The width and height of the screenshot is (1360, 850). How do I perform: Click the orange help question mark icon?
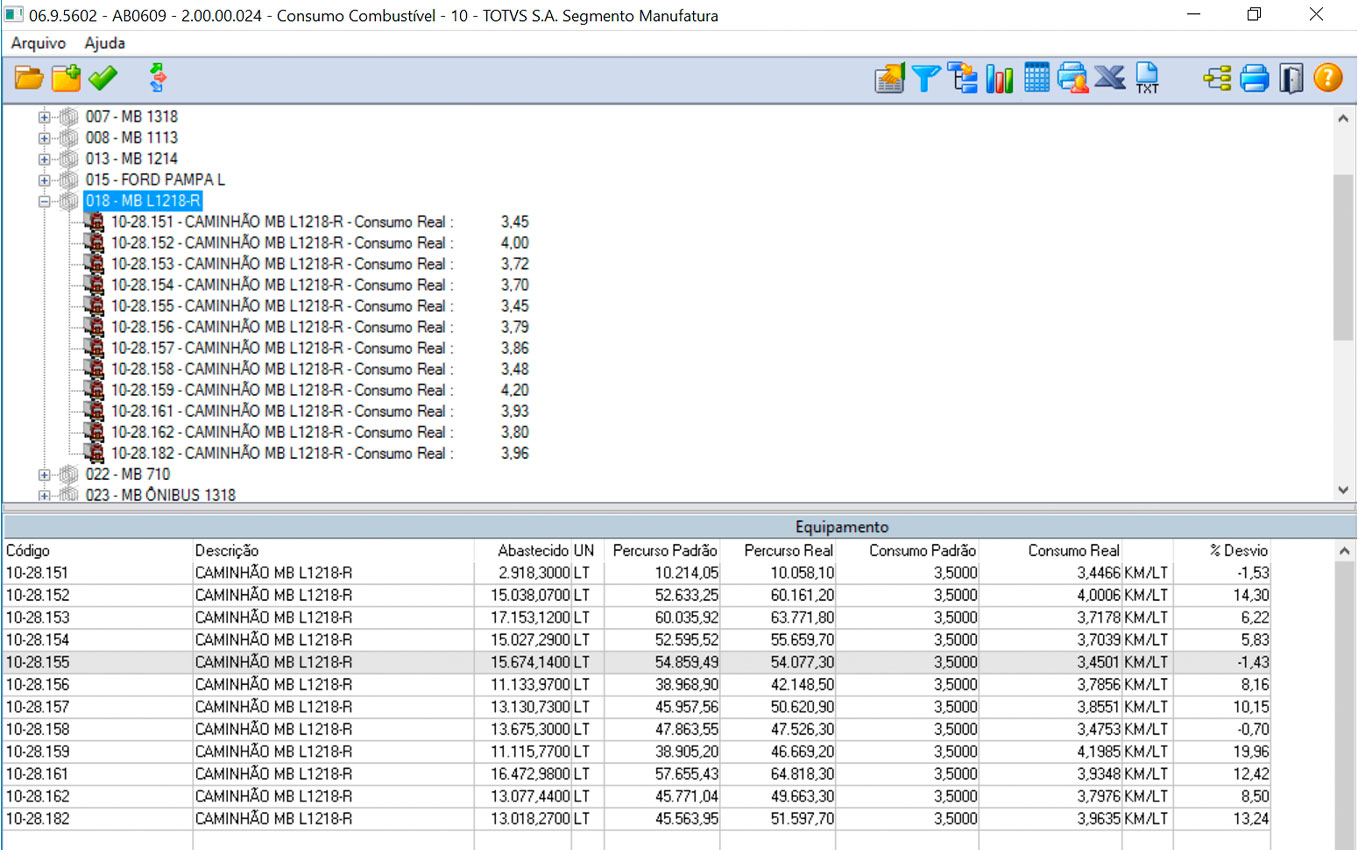click(x=1327, y=78)
